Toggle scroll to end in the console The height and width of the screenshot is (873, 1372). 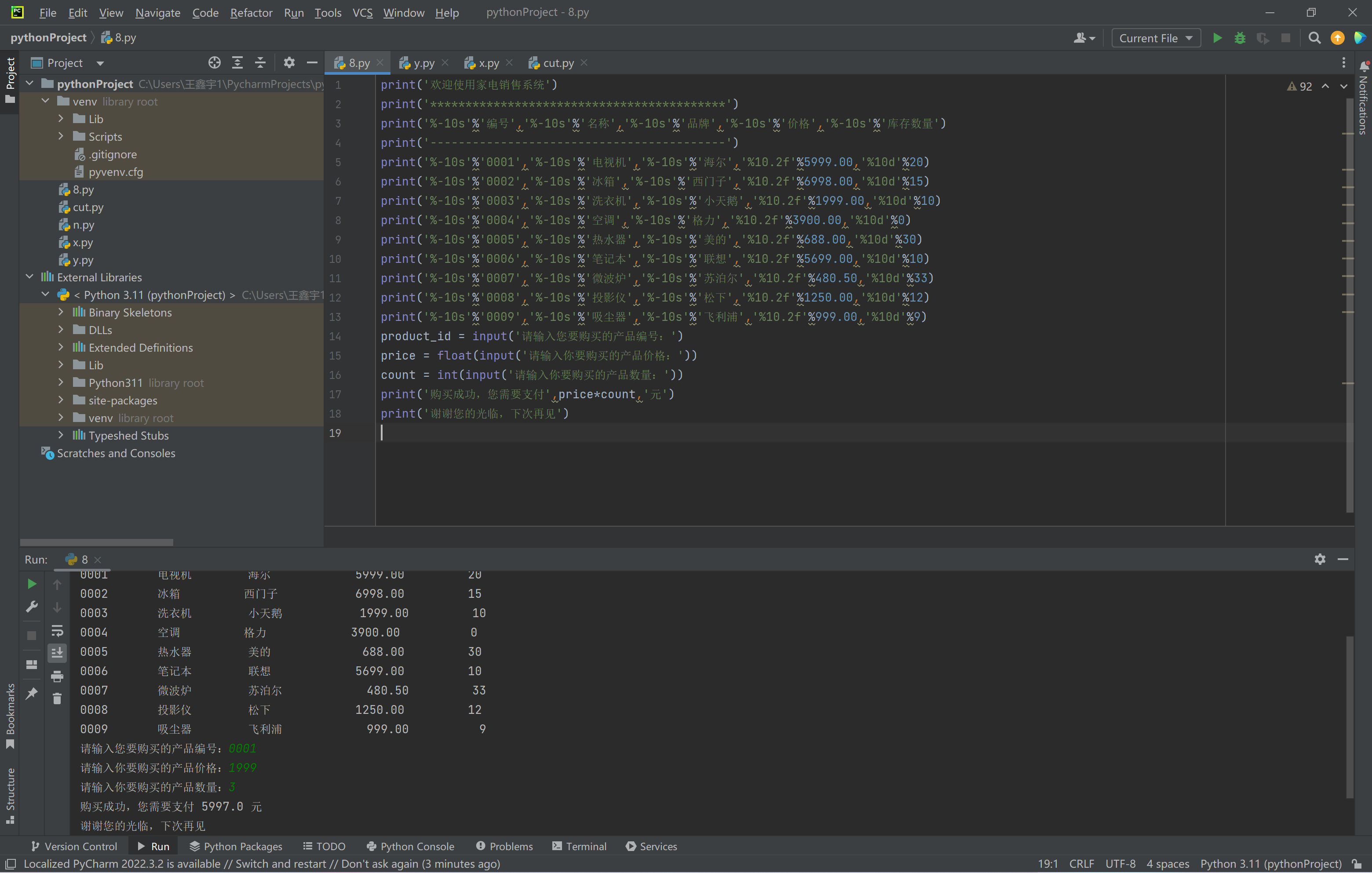click(x=57, y=653)
